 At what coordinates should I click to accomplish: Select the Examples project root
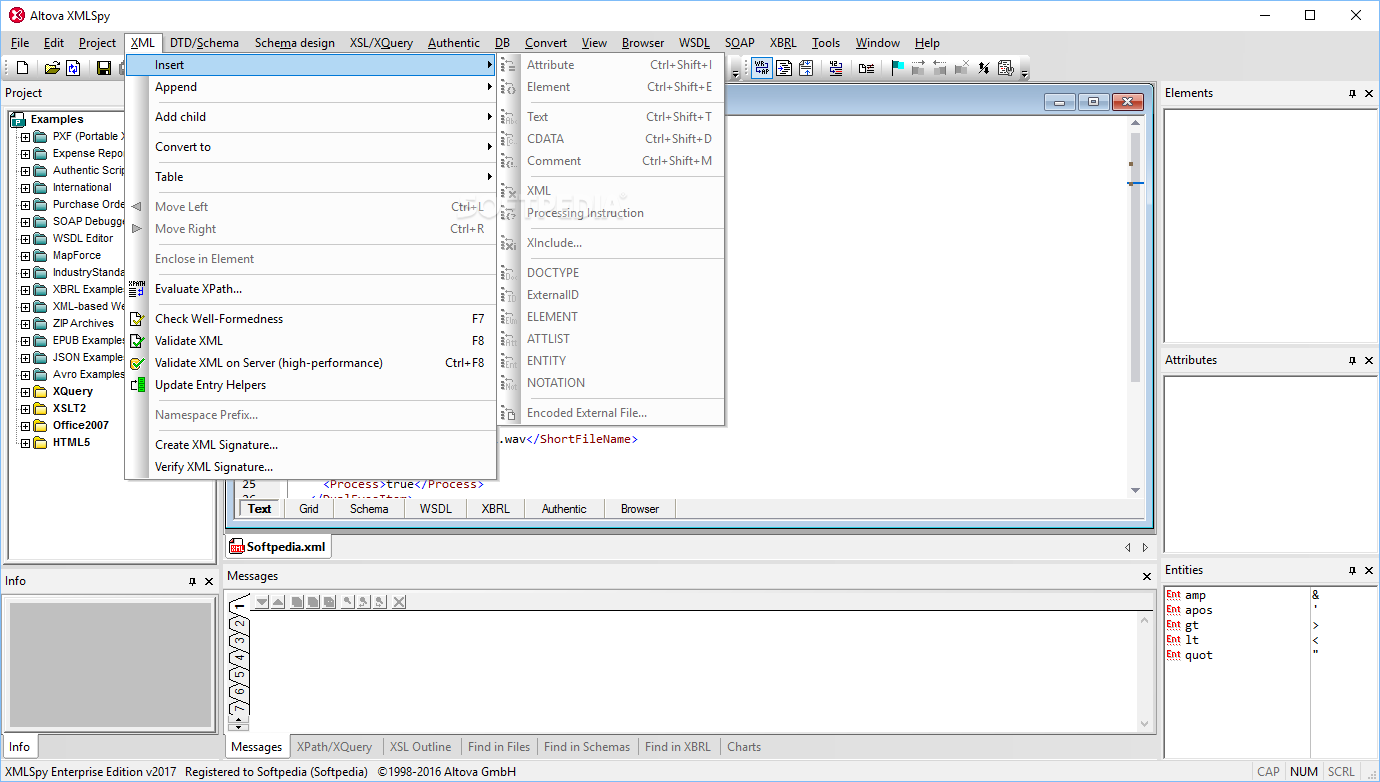[57, 119]
